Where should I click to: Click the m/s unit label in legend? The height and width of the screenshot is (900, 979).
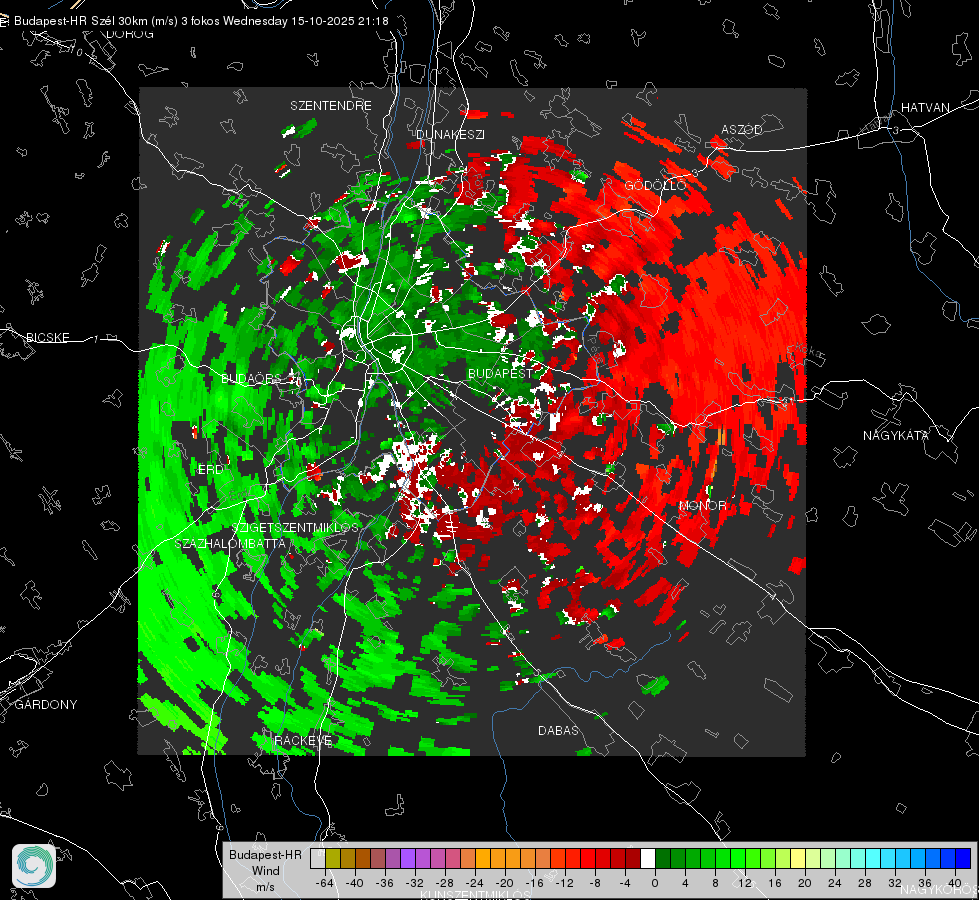click(x=265, y=887)
